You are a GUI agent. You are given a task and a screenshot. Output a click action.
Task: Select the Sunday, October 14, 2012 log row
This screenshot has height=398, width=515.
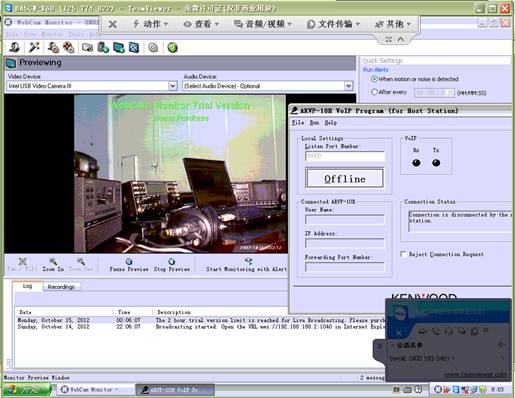click(200, 327)
